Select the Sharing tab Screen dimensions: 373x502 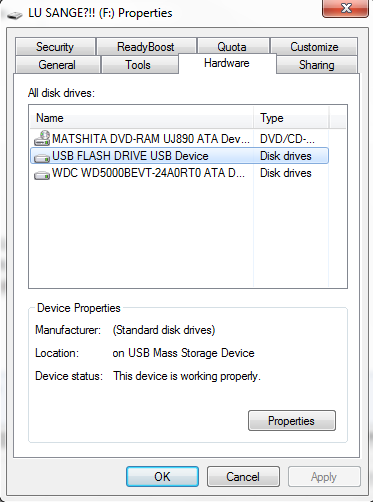317,65
